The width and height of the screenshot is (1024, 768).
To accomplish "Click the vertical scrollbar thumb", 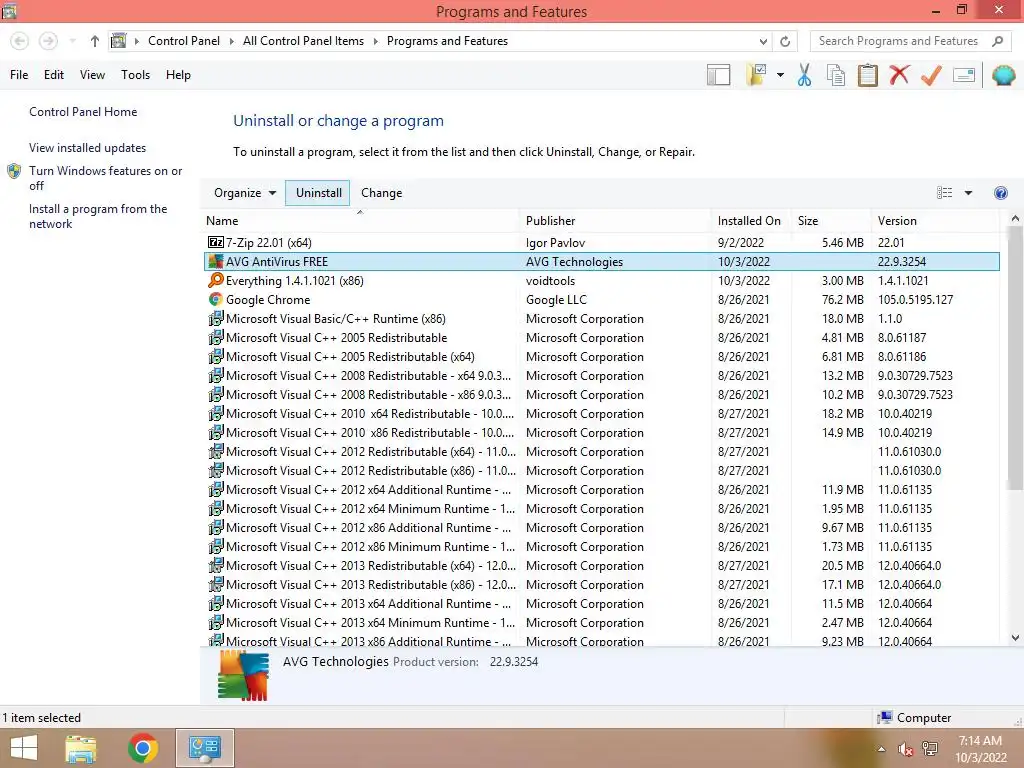I will 1015,358.
